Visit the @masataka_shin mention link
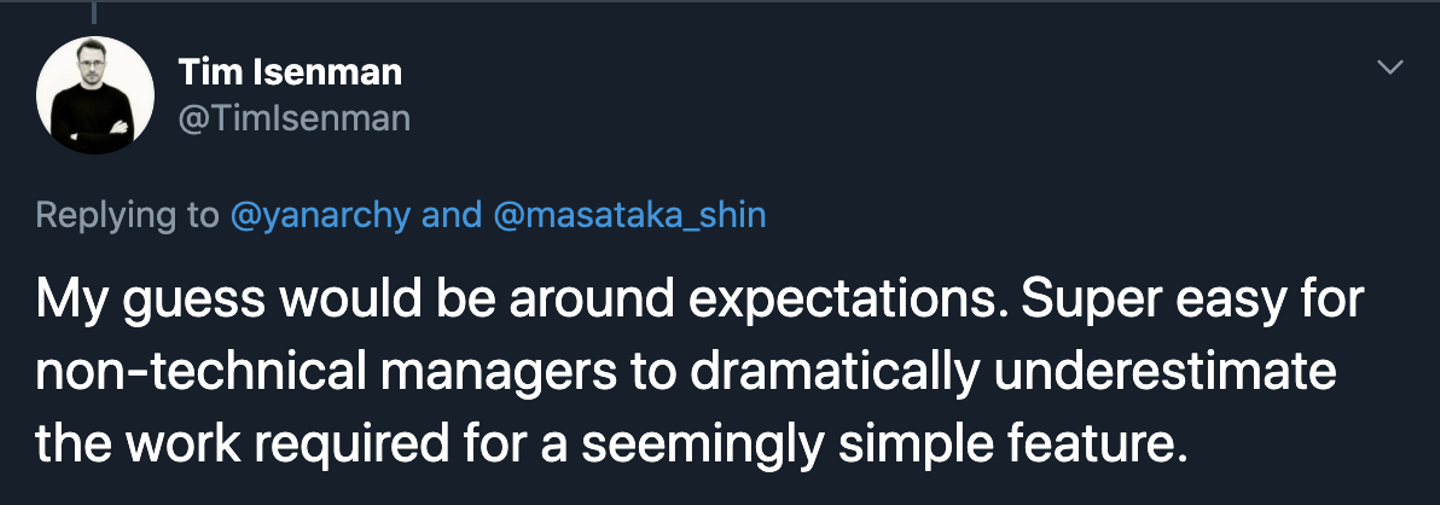 630,215
